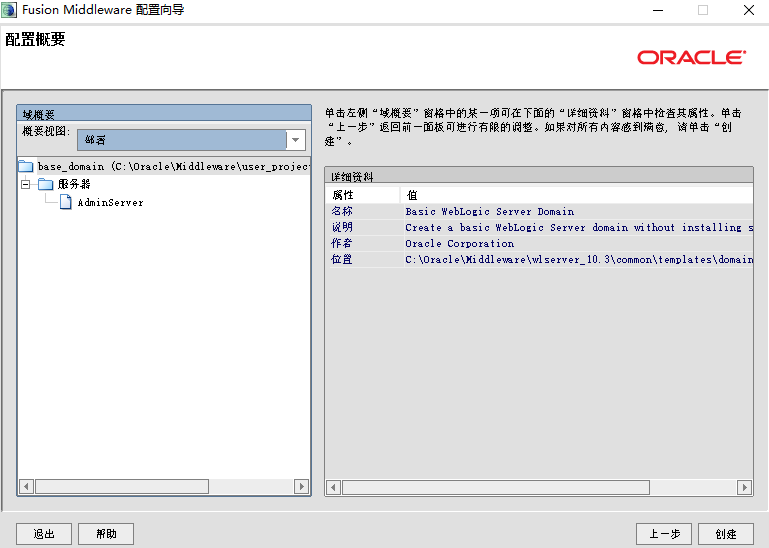Click the 'Oracle Corporation' value

coord(460,243)
